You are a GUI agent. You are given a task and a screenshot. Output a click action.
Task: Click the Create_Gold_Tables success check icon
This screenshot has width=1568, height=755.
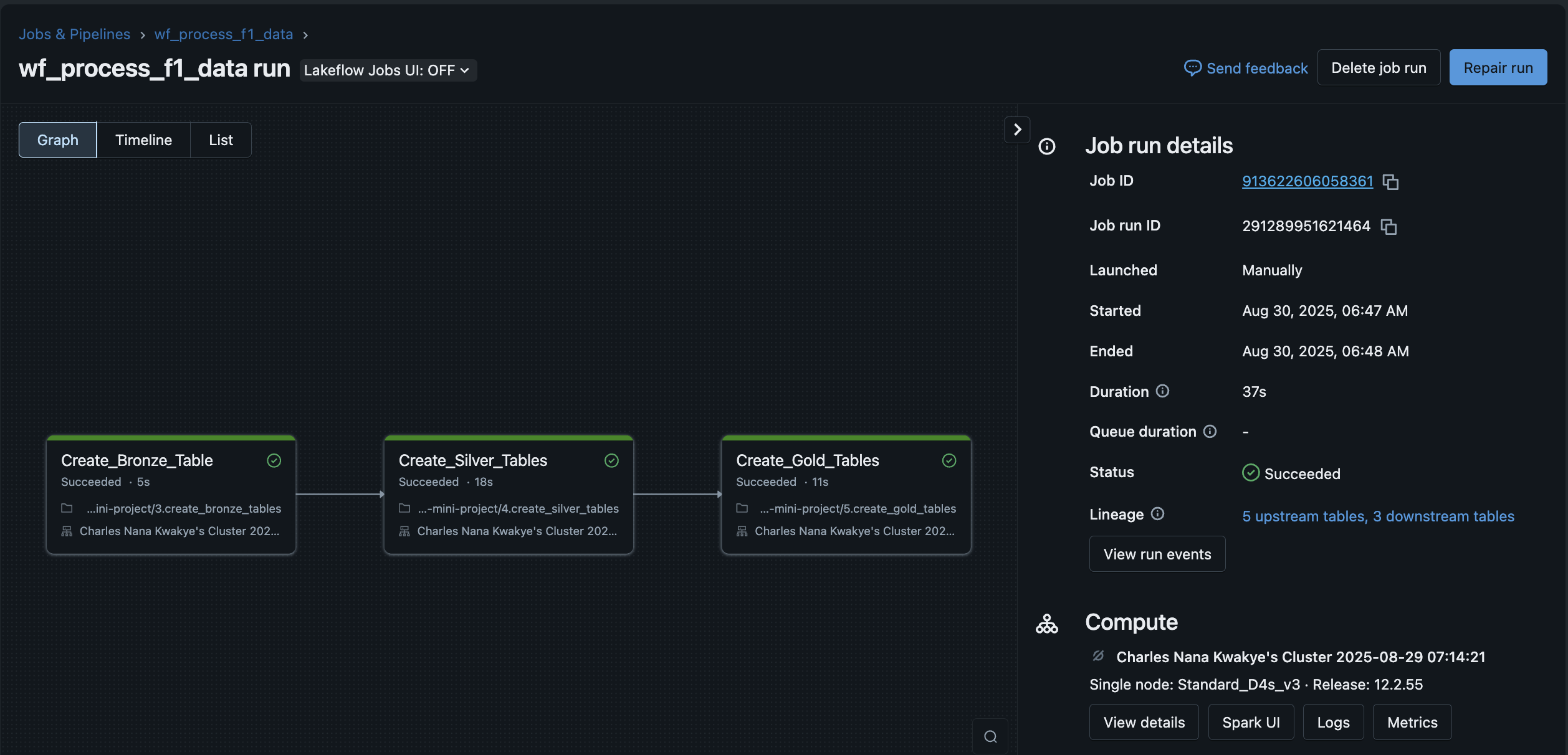[x=949, y=460]
